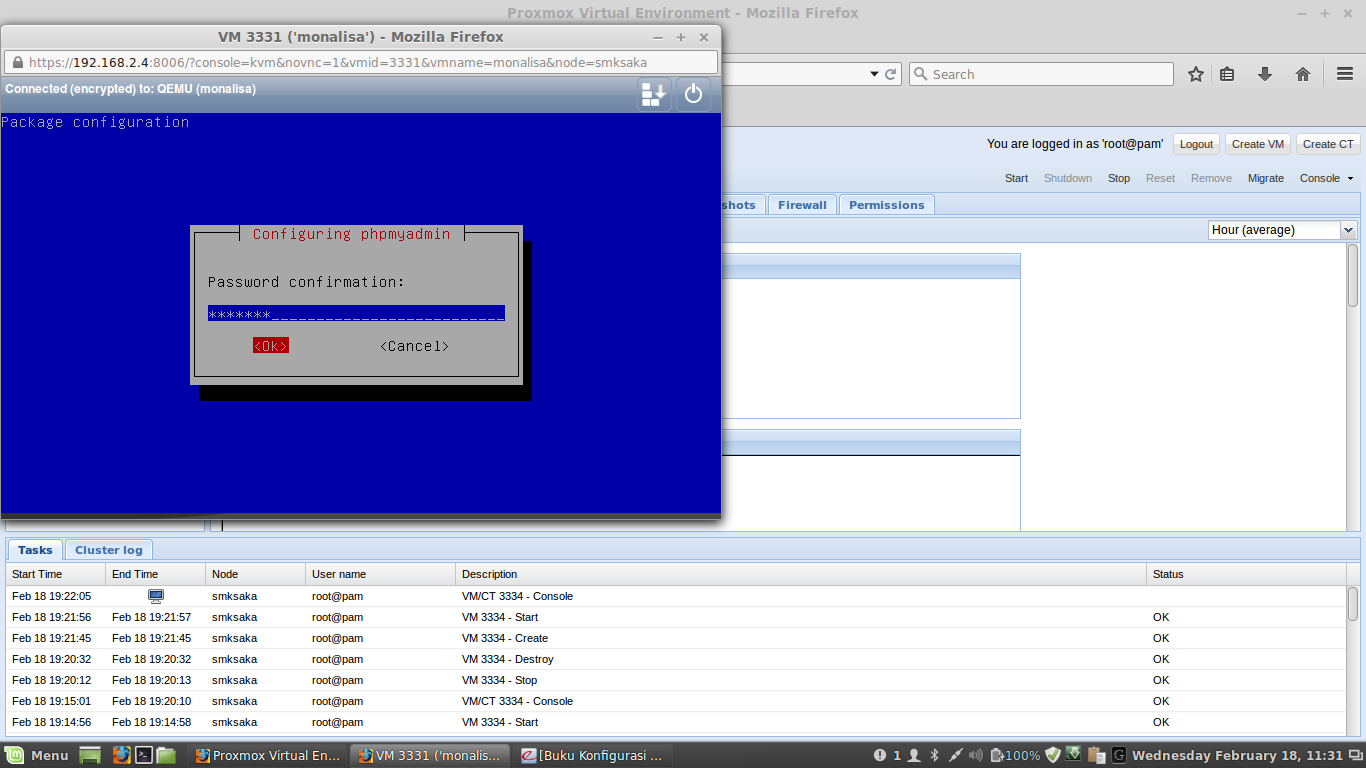Open Firefox downloads arrow icon
The image size is (1366, 768).
click(x=1265, y=74)
